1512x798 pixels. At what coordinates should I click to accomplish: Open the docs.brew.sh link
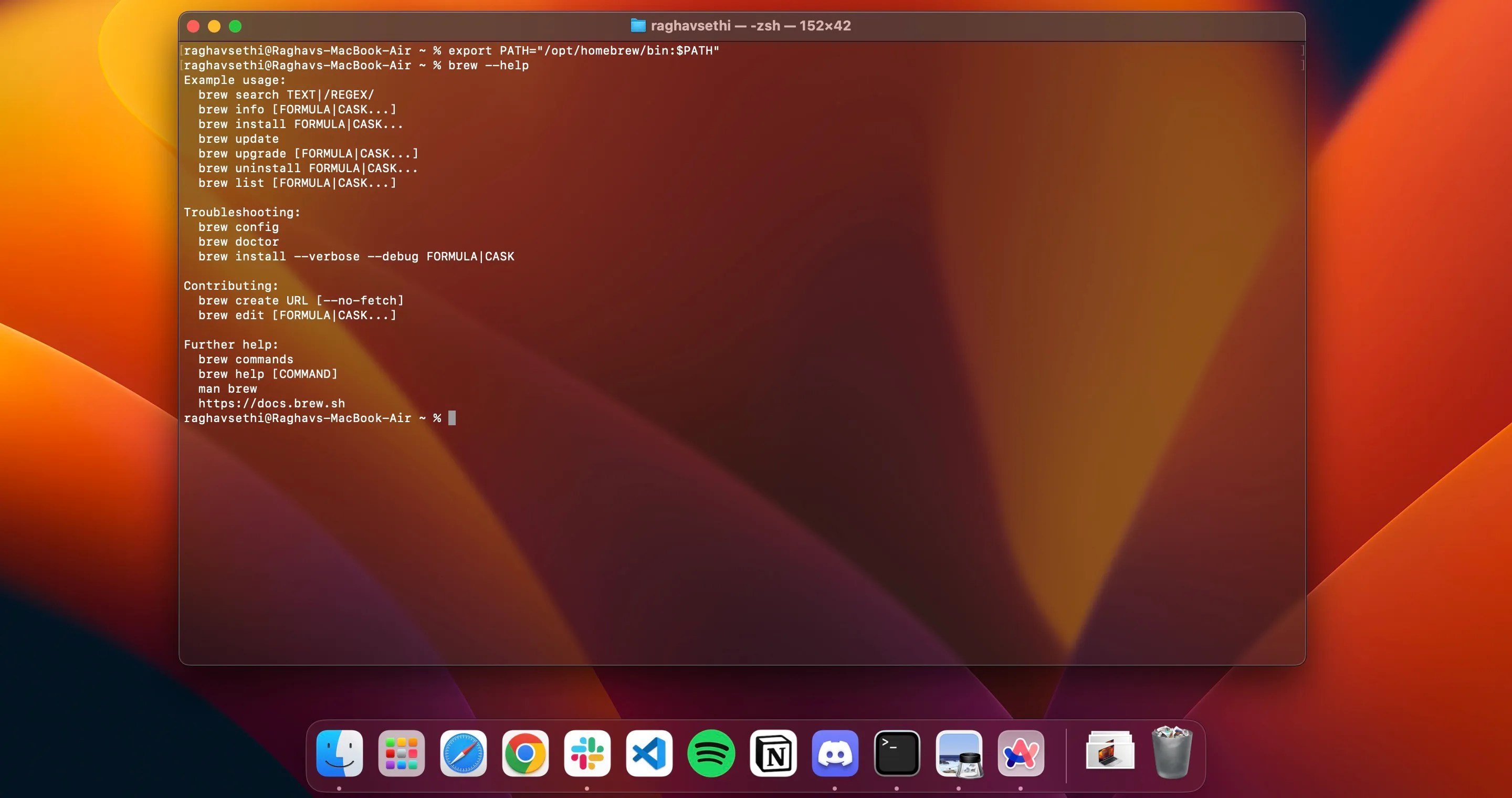[x=271, y=403]
